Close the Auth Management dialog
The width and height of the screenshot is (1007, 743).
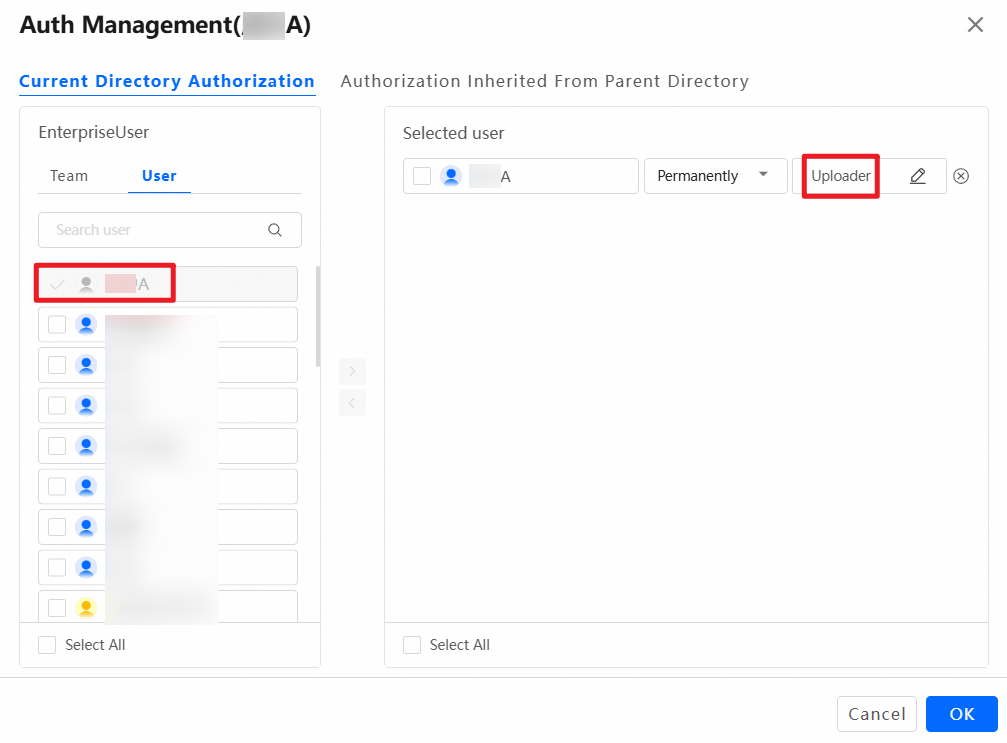[x=975, y=24]
